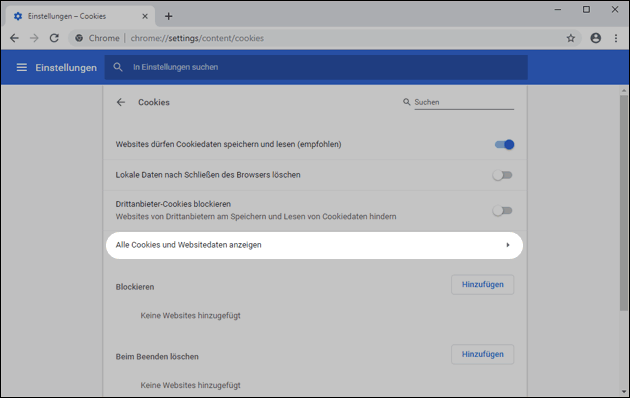Enable Lokale Daten nach Schließen löschen

(503, 175)
